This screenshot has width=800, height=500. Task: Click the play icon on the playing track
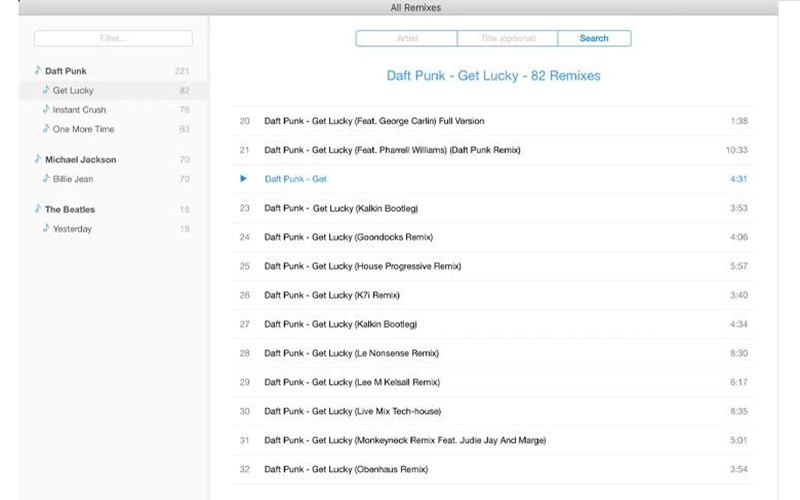(x=243, y=179)
